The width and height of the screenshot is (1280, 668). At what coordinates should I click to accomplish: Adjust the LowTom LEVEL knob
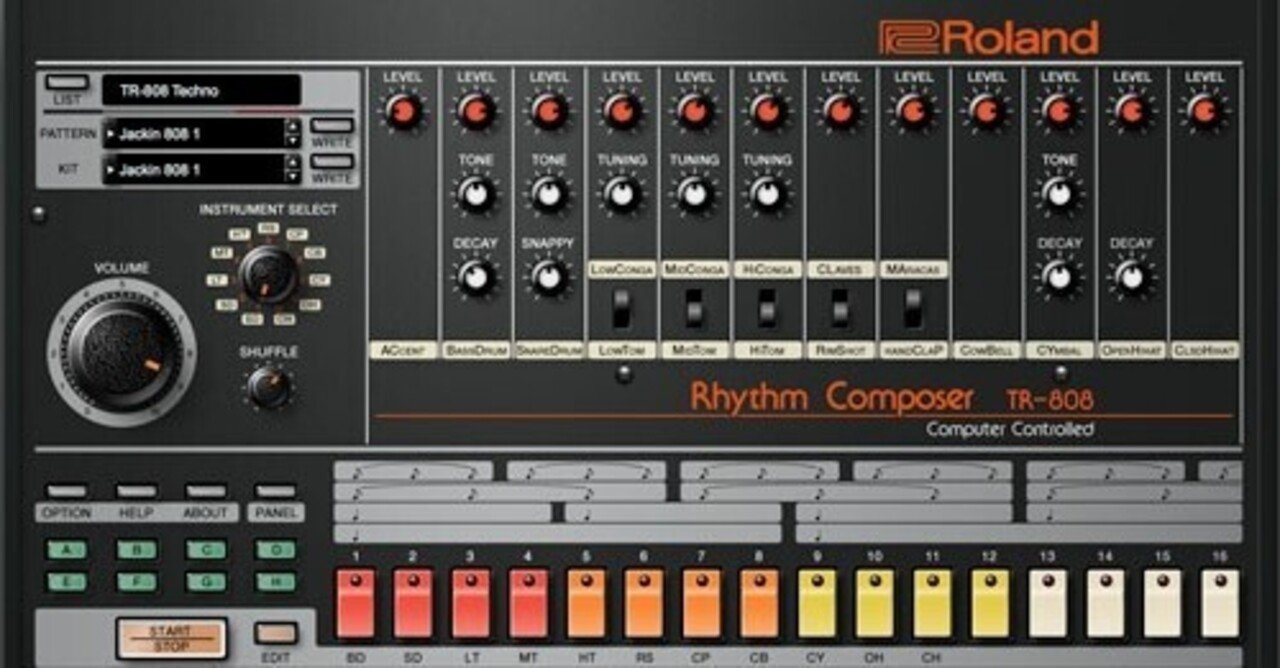pyautogui.click(x=622, y=112)
